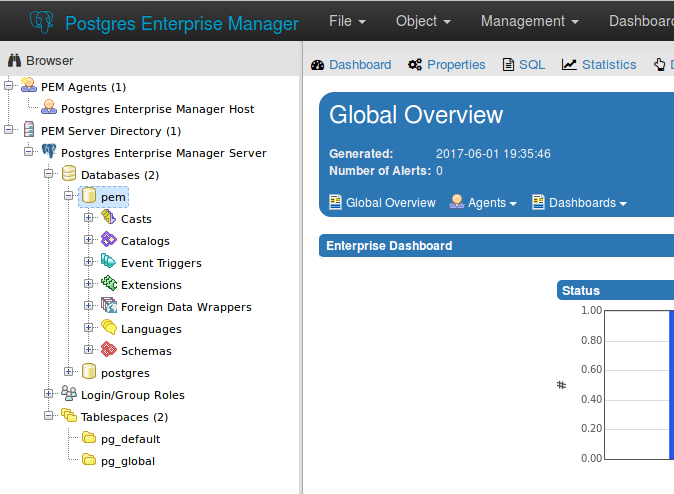This screenshot has height=494, width=674.
Task: Expand the postgres database node
Action: pyautogui.click(x=69, y=371)
